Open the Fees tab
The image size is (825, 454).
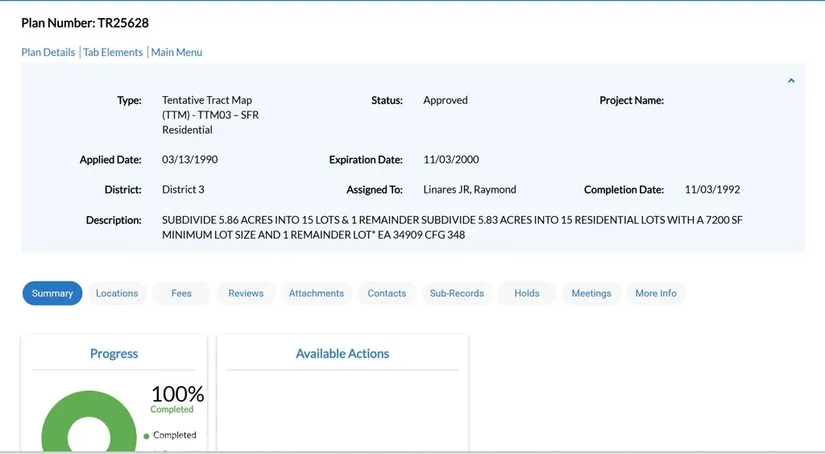pyautogui.click(x=181, y=293)
